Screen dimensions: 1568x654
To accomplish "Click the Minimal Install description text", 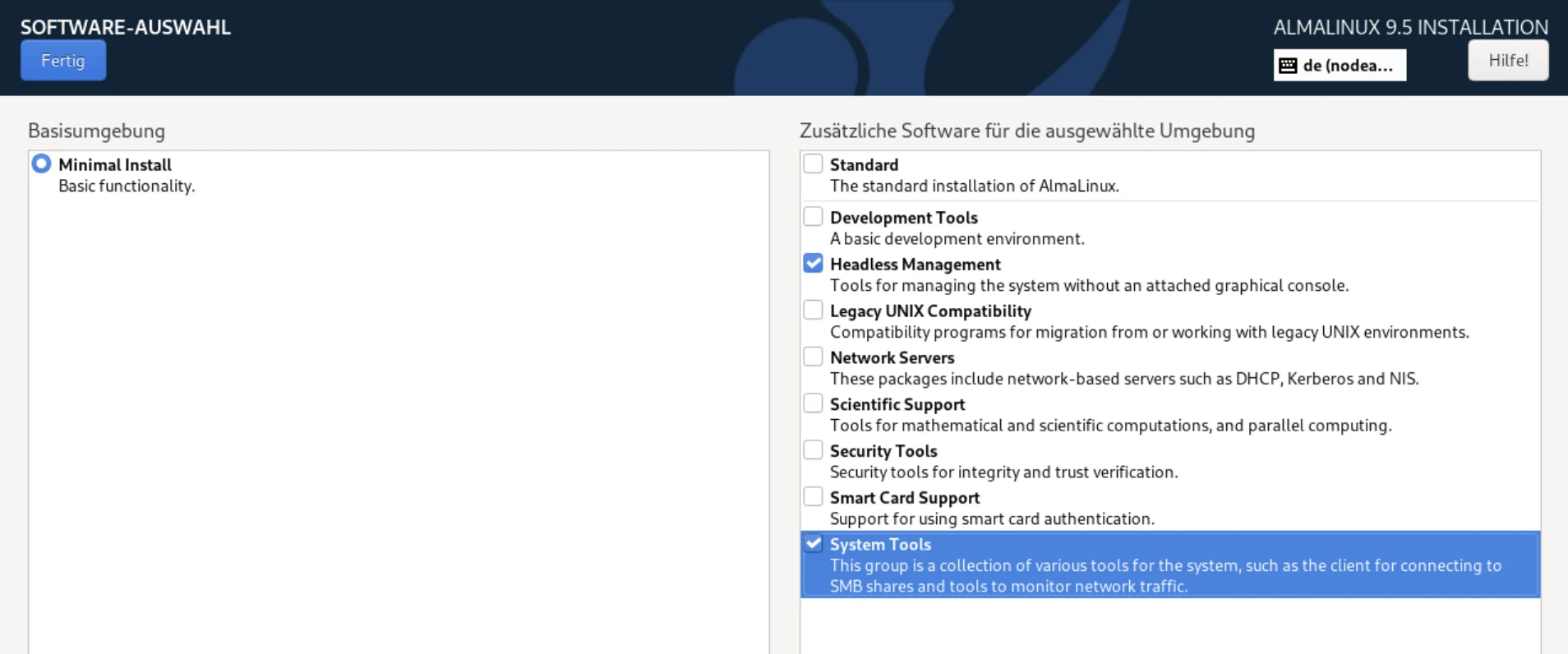I will pos(127,187).
